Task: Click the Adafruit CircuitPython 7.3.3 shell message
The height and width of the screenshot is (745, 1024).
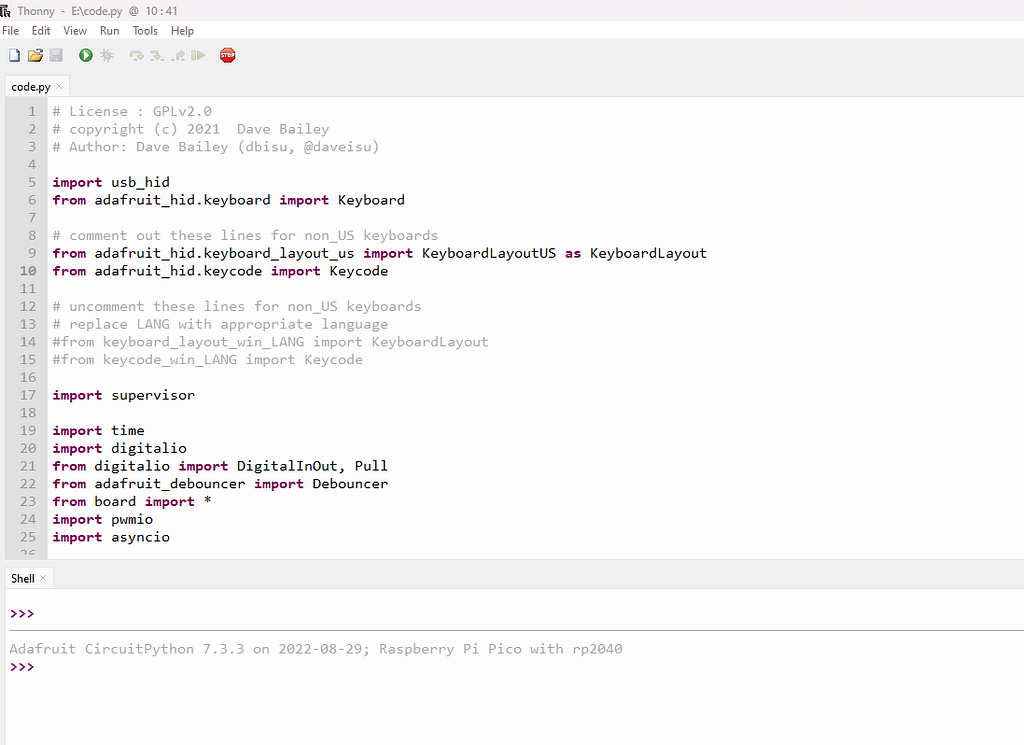Action: coord(316,649)
